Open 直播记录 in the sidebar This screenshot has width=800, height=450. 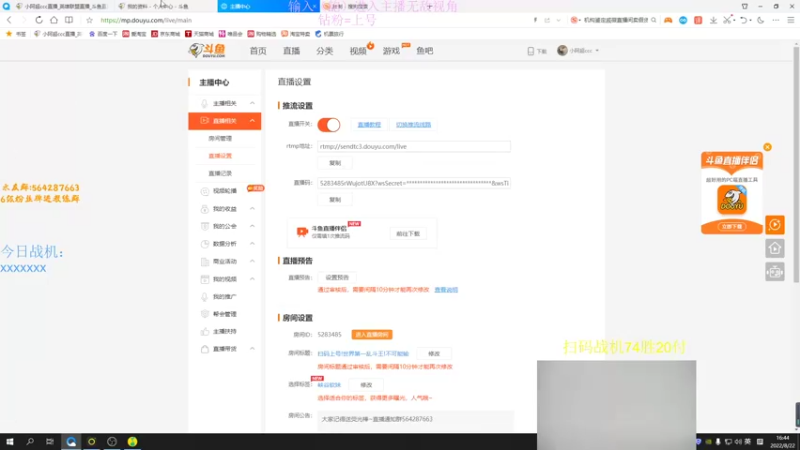220,173
